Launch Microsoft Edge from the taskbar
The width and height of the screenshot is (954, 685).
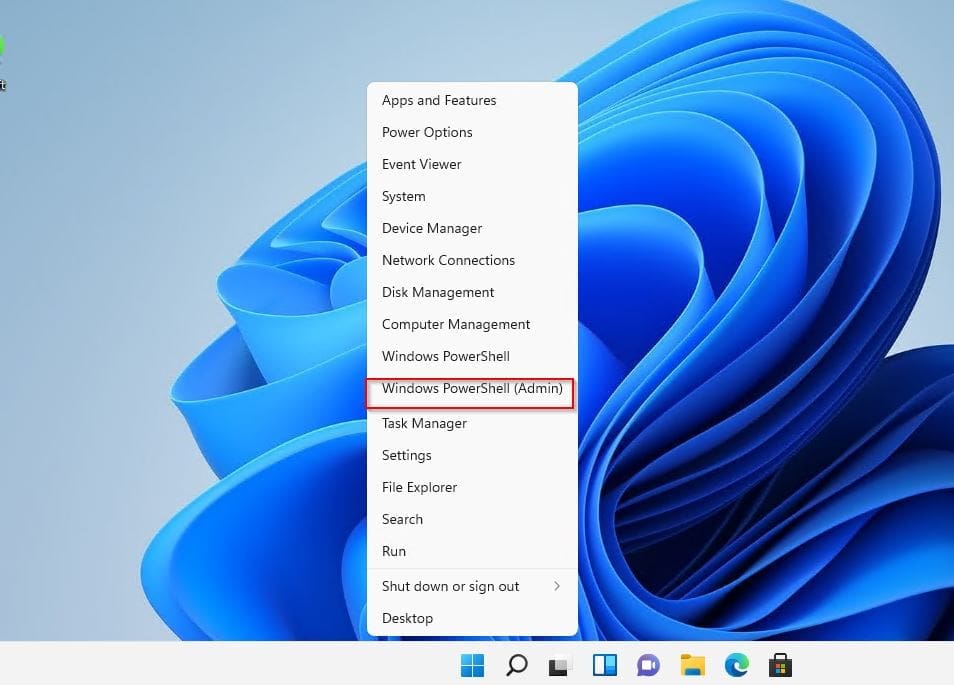(736, 665)
